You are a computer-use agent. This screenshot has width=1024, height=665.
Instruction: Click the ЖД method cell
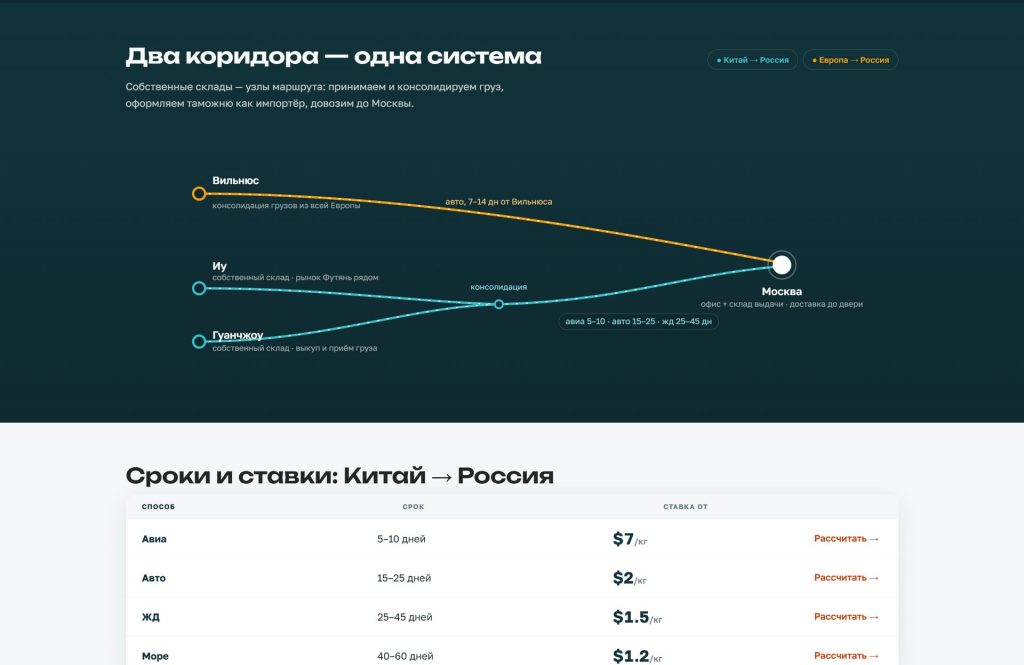[x=151, y=617]
